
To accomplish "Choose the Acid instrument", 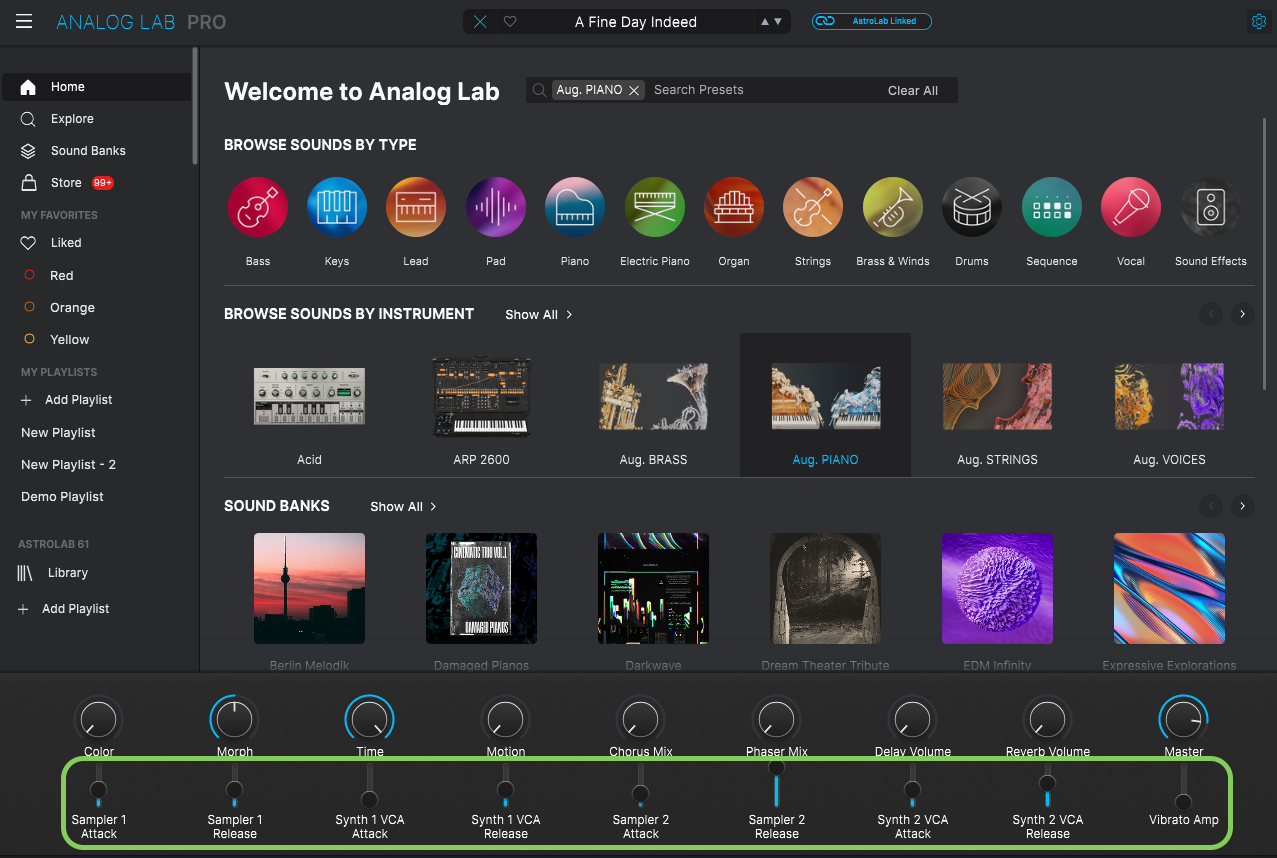I will (310, 405).
